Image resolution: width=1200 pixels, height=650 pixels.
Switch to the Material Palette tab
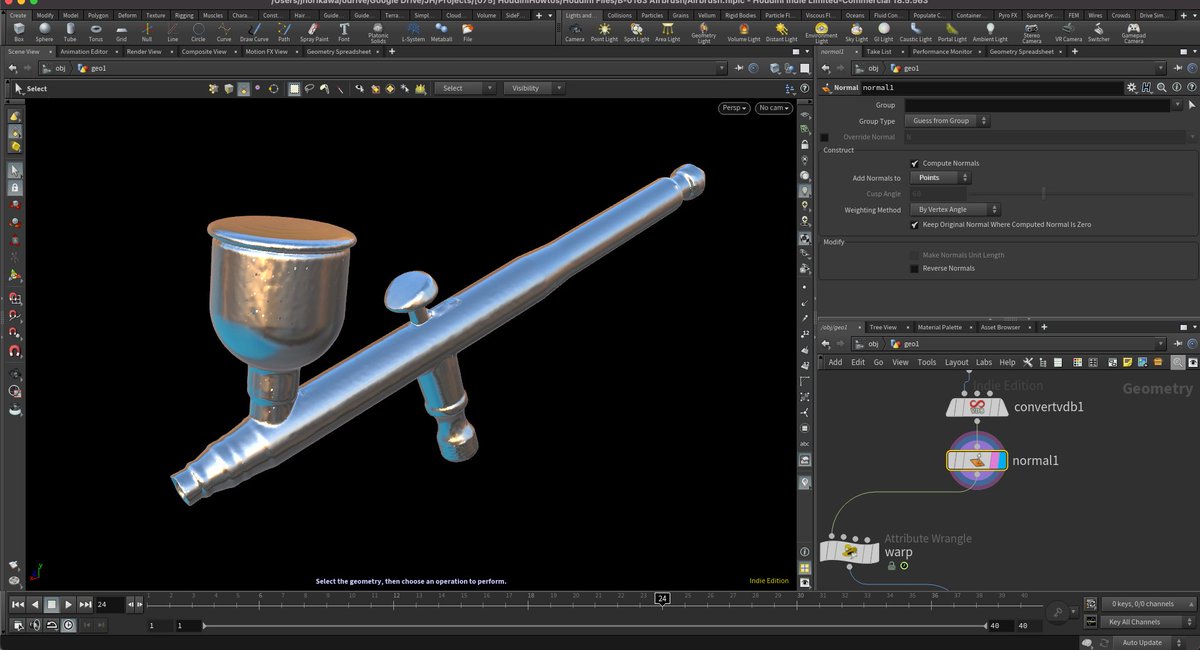(940, 327)
